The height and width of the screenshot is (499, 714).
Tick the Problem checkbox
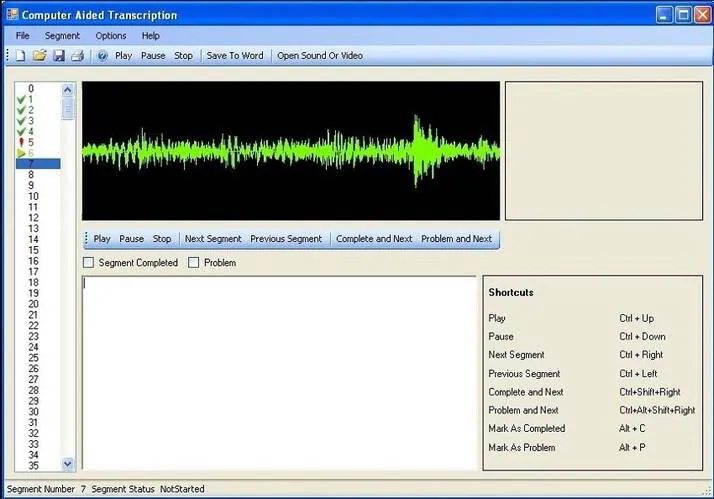194,263
